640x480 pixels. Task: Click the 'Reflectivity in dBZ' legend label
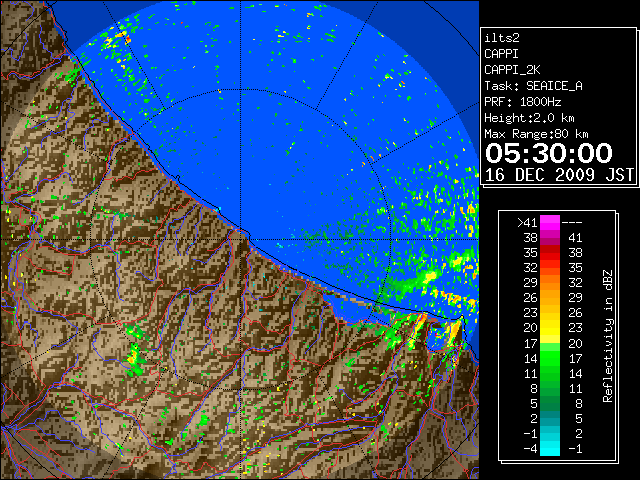pyautogui.click(x=607, y=336)
